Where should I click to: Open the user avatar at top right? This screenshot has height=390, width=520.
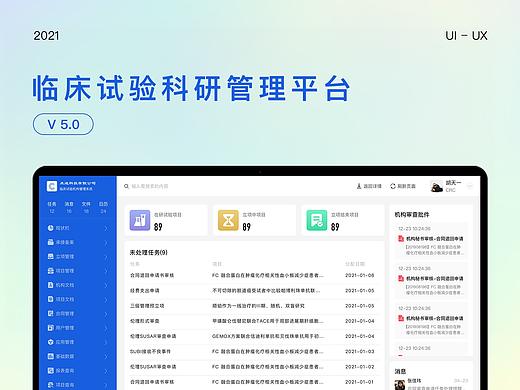click(436, 186)
